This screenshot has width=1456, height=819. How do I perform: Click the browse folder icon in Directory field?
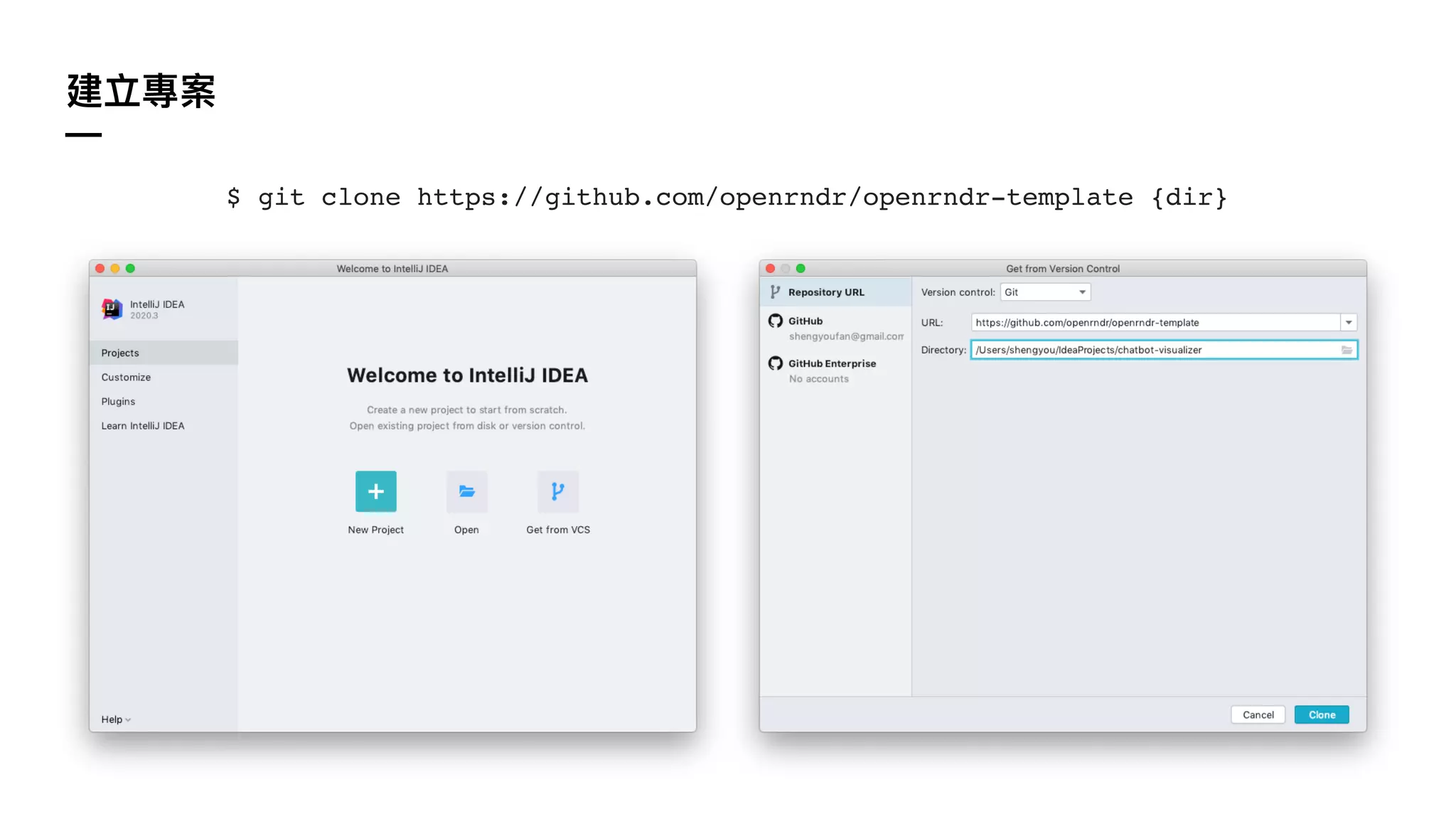[x=1347, y=350]
